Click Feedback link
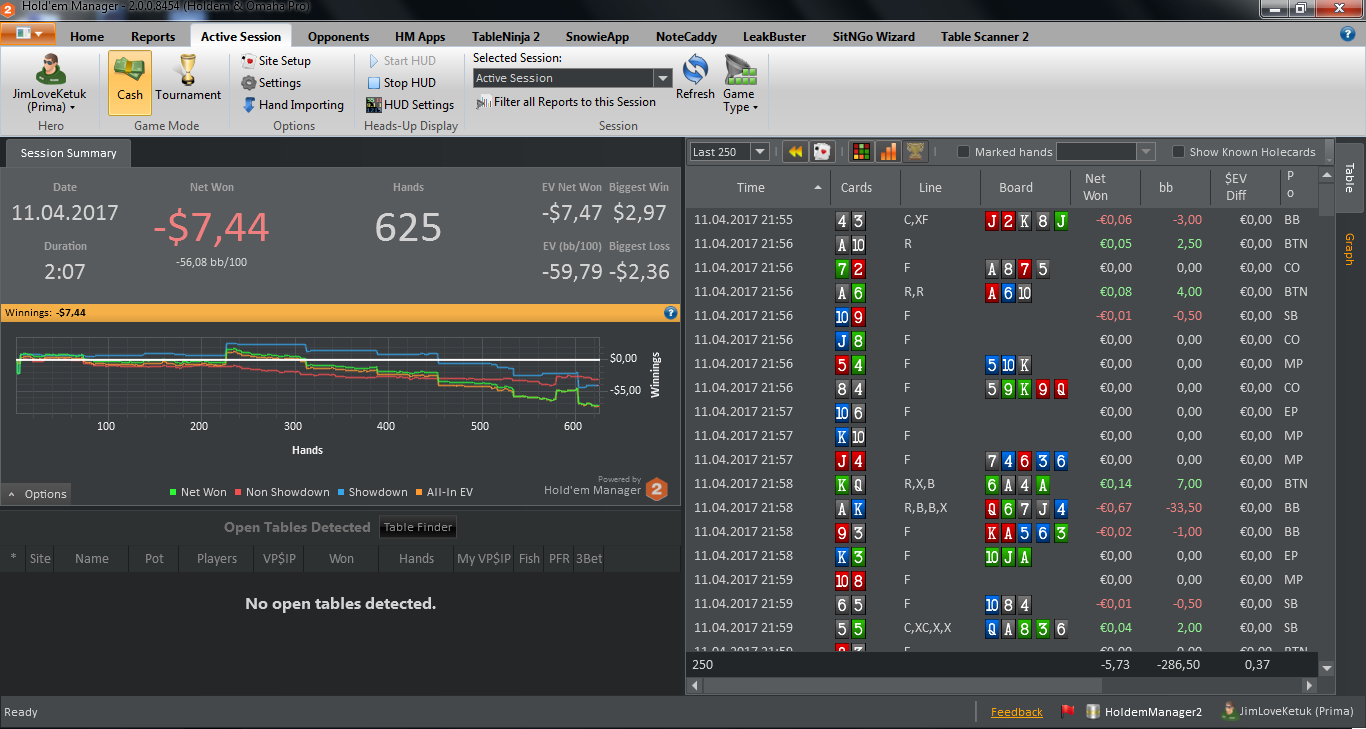The height and width of the screenshot is (729, 1366). click(1016, 712)
